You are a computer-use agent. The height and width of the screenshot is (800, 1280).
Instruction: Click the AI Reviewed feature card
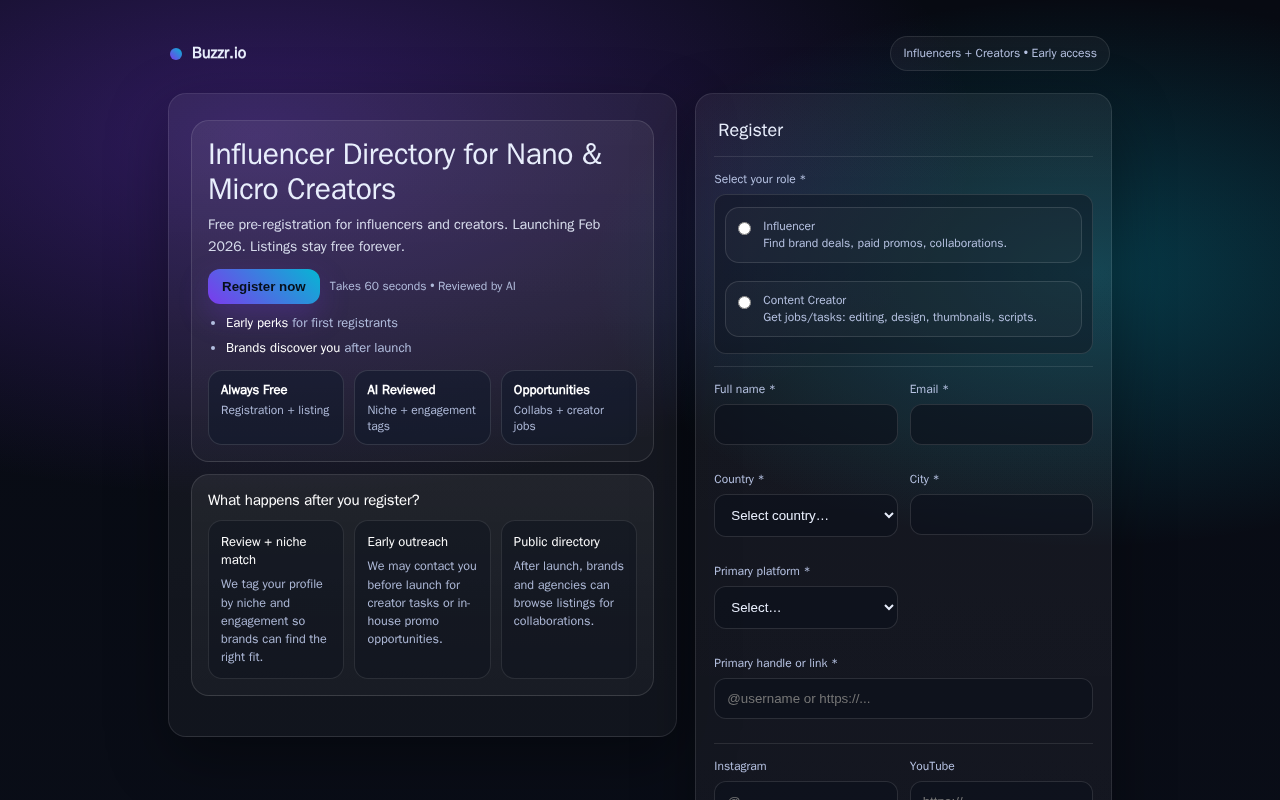(422, 407)
